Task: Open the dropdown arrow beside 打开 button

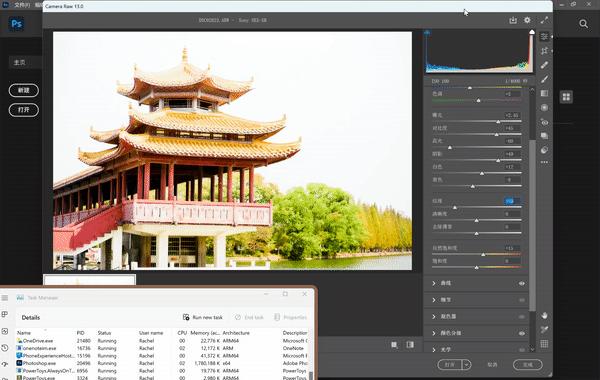Action: point(466,365)
